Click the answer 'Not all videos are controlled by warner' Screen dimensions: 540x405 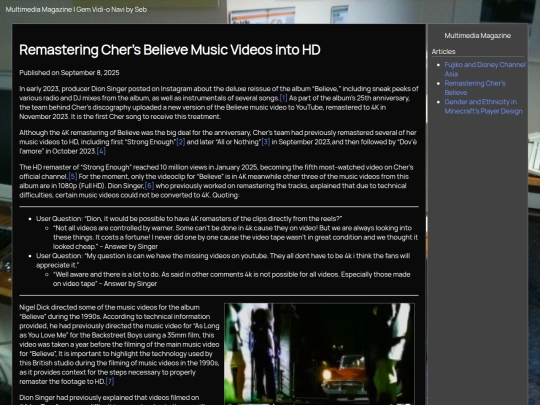point(236,237)
